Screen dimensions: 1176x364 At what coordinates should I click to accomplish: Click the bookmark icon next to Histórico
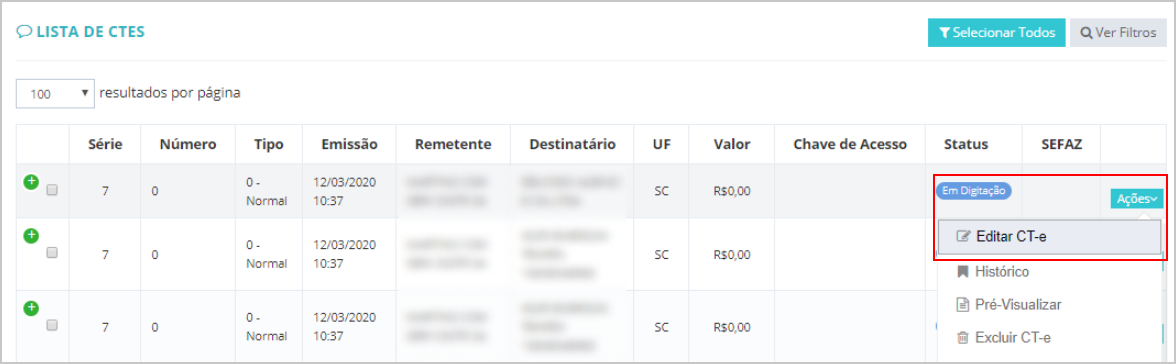(x=963, y=272)
